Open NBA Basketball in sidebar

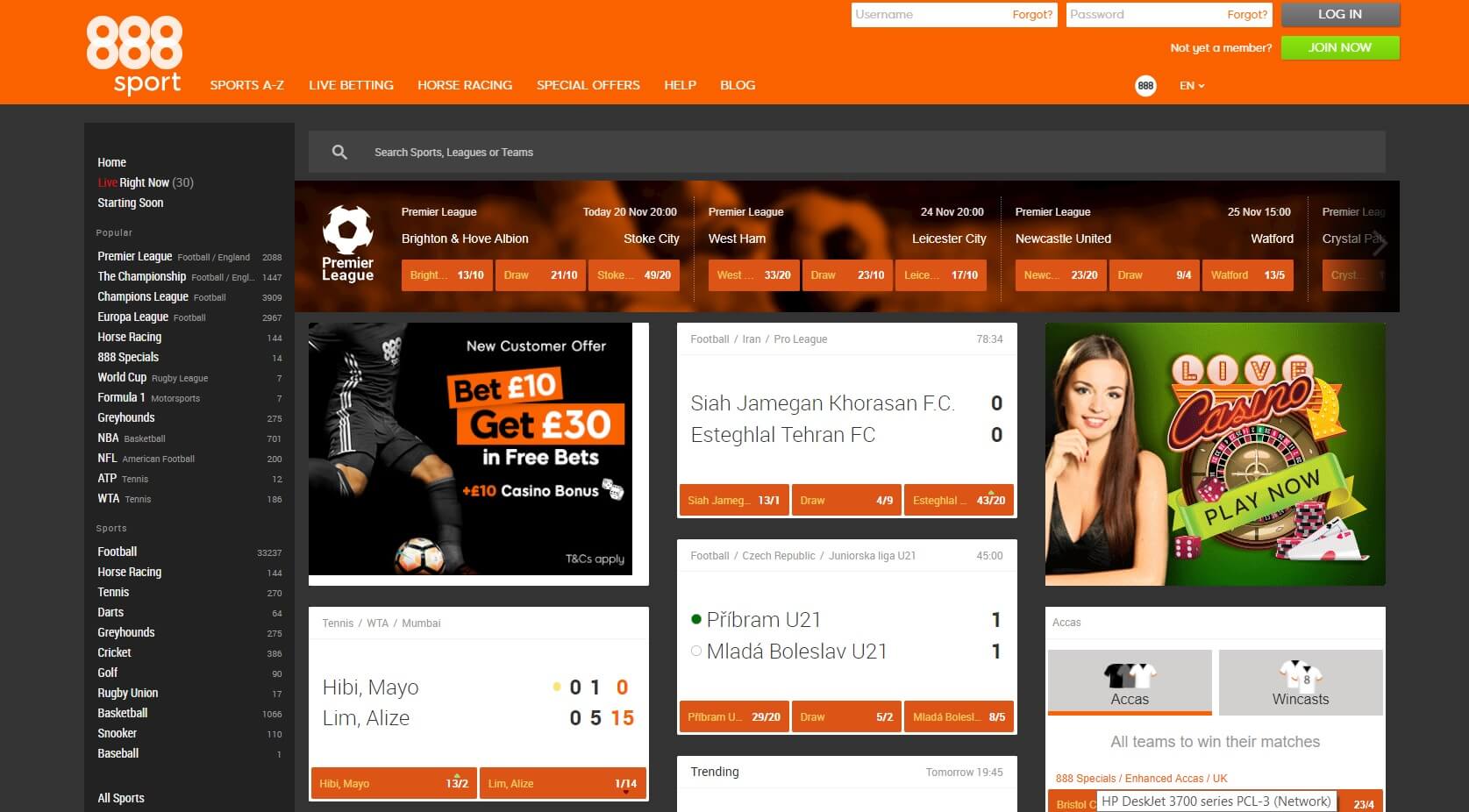(x=189, y=438)
